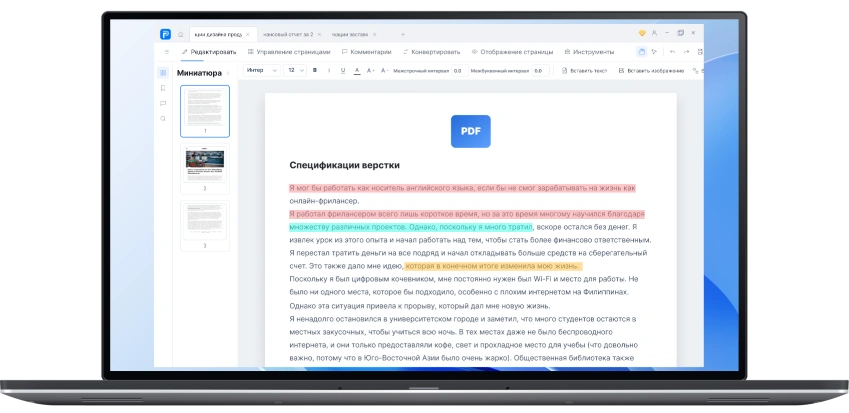
Task: Open the font size 12 dropdown
Action: (x=295, y=70)
